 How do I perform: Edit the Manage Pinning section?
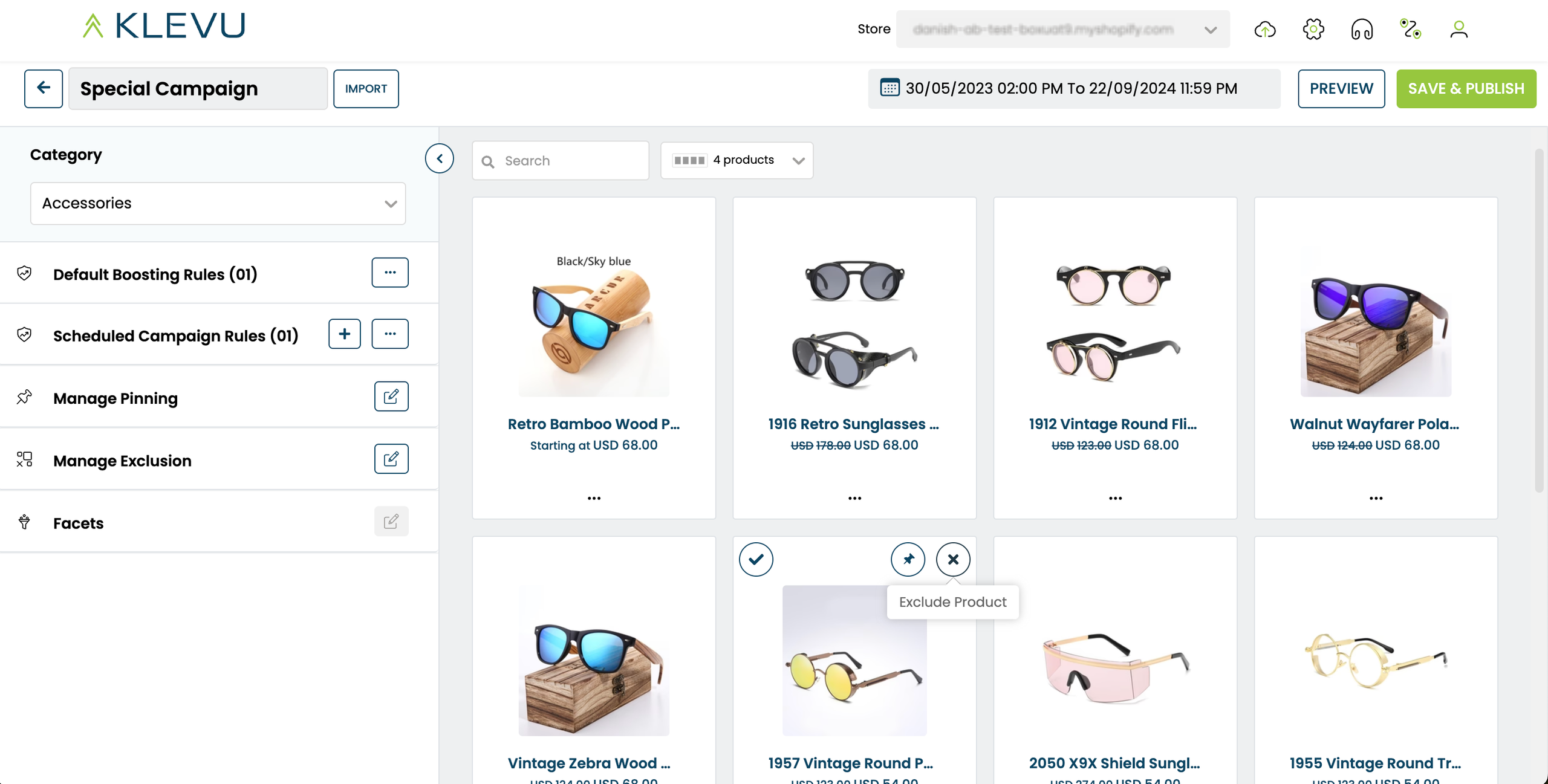click(x=391, y=397)
